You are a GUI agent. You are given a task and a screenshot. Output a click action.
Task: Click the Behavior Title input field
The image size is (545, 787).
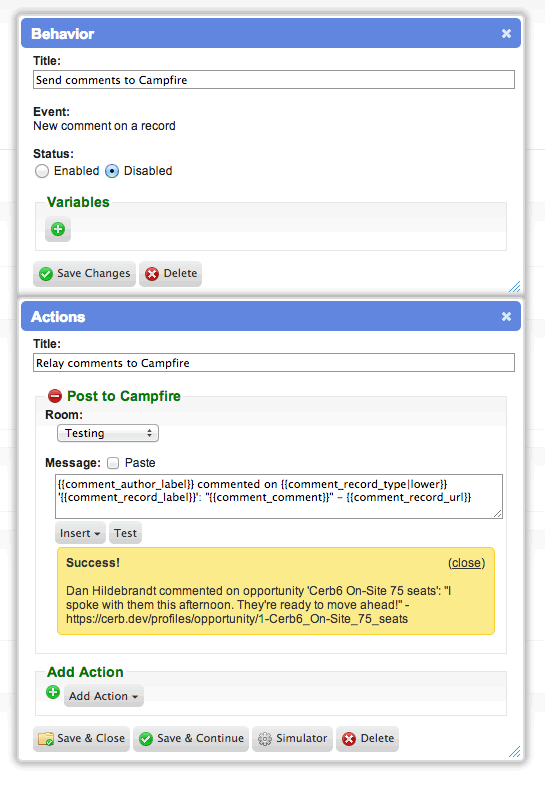(274, 80)
